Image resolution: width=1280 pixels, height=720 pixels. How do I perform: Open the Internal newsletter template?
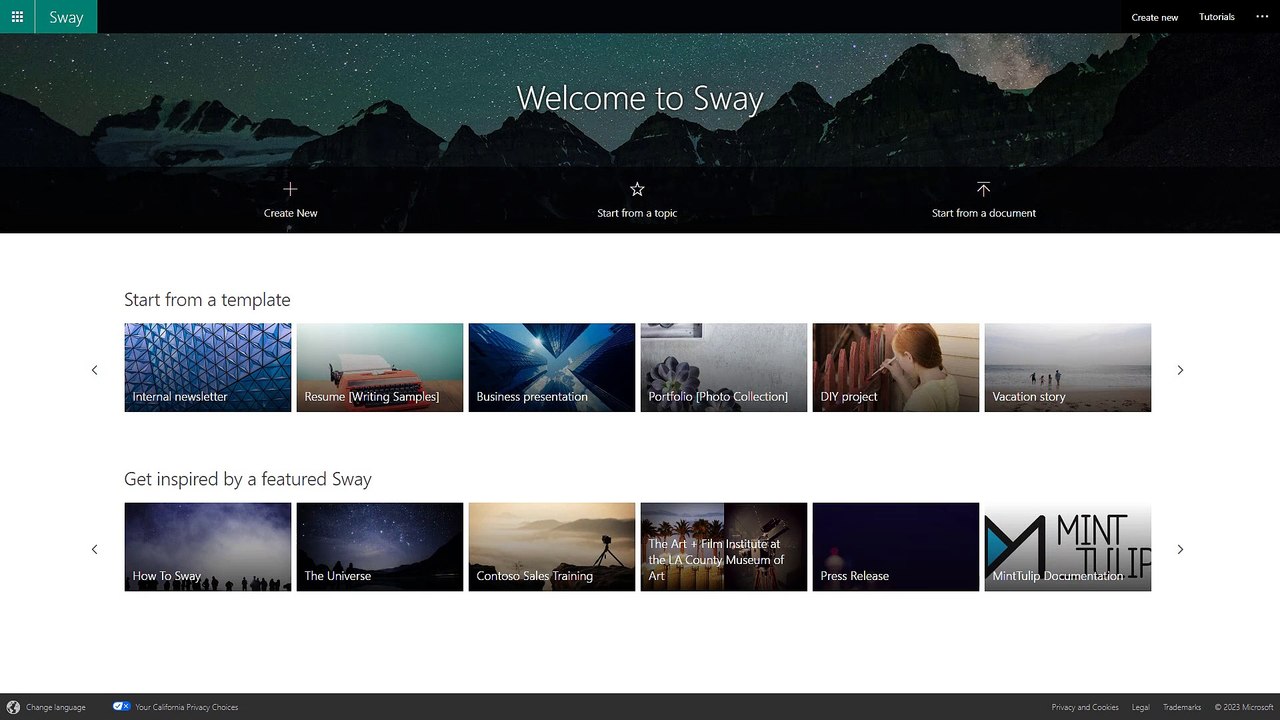(x=208, y=367)
